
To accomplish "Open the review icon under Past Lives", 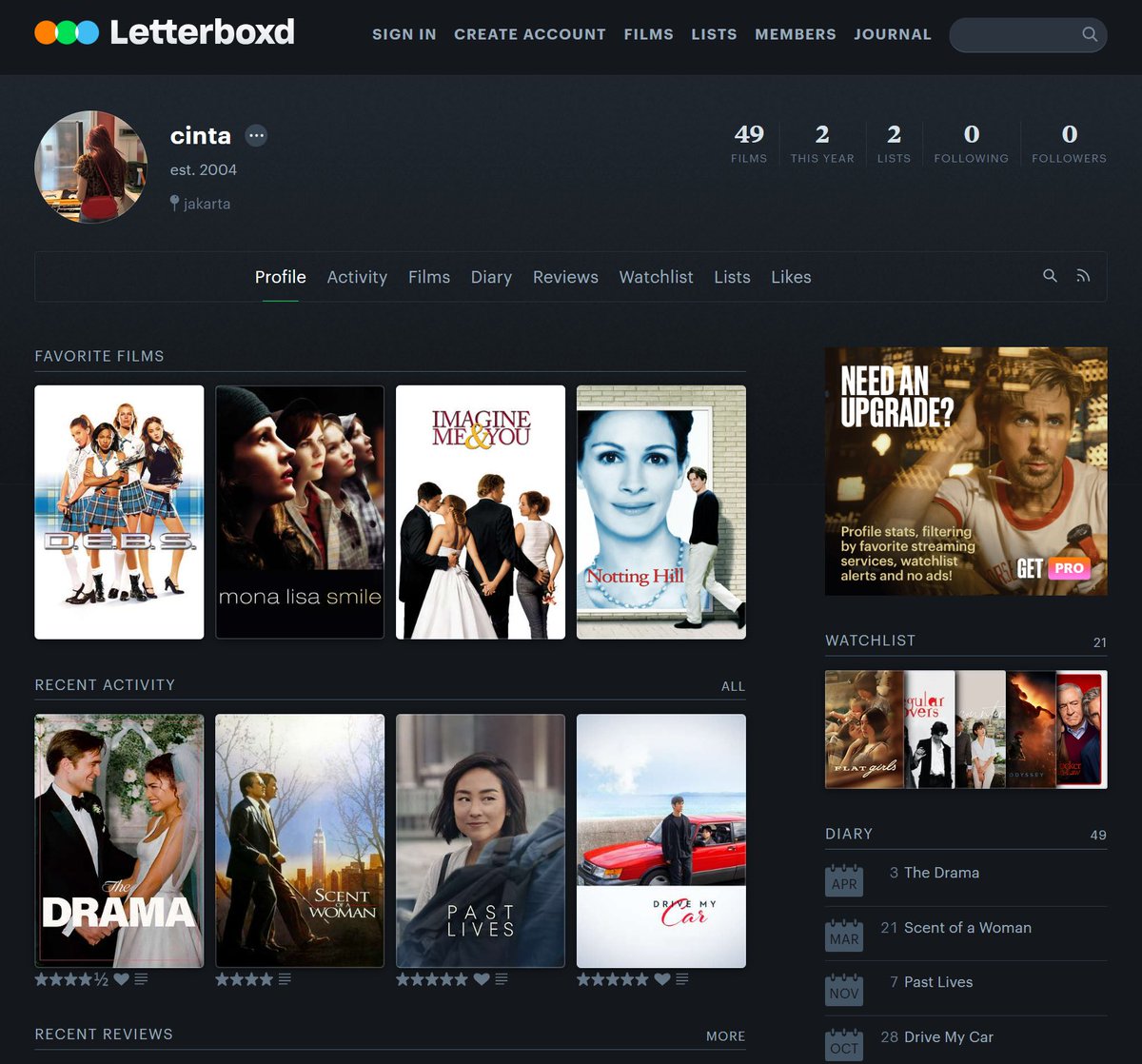I will coord(502,979).
